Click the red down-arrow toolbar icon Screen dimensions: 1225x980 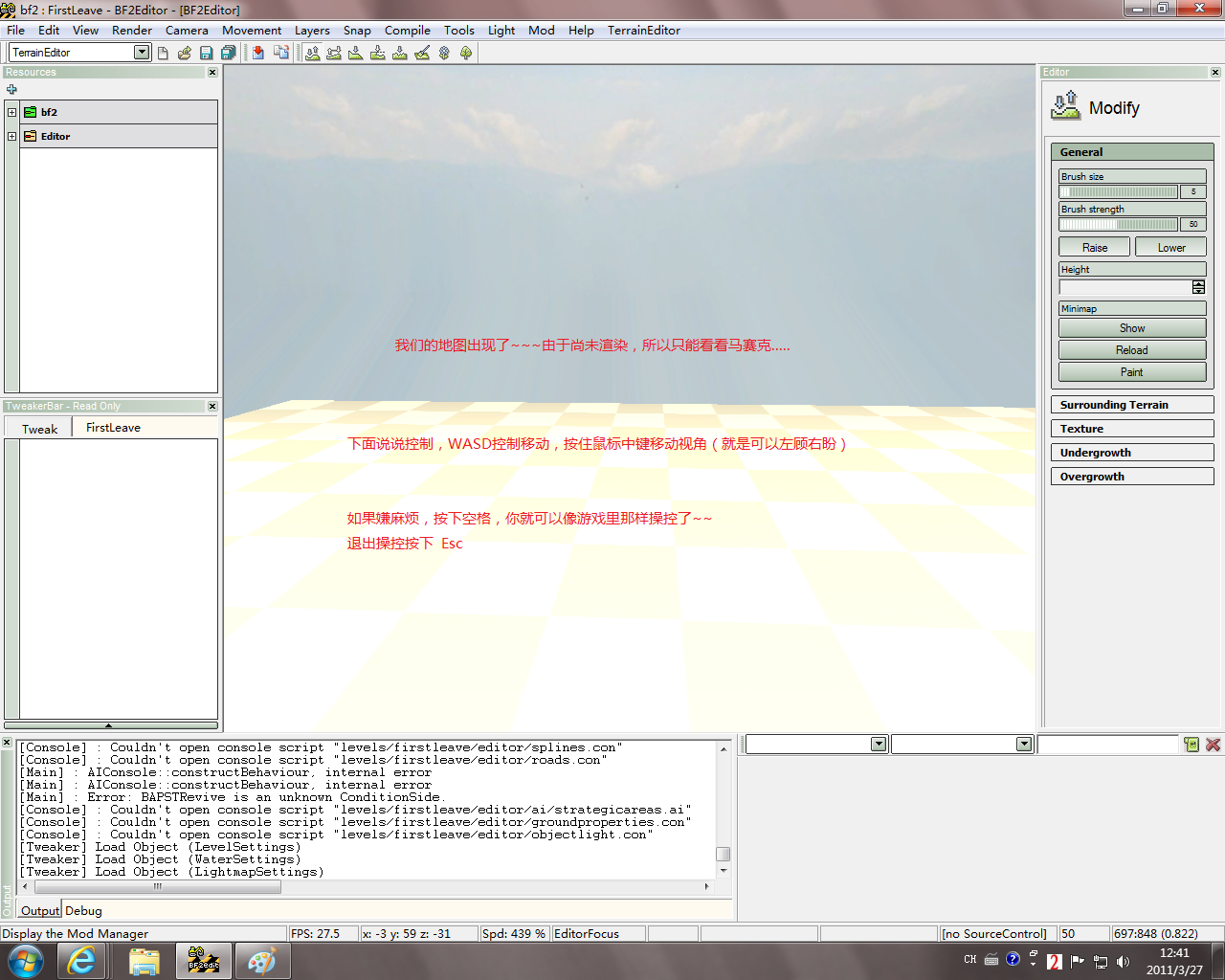point(258,53)
